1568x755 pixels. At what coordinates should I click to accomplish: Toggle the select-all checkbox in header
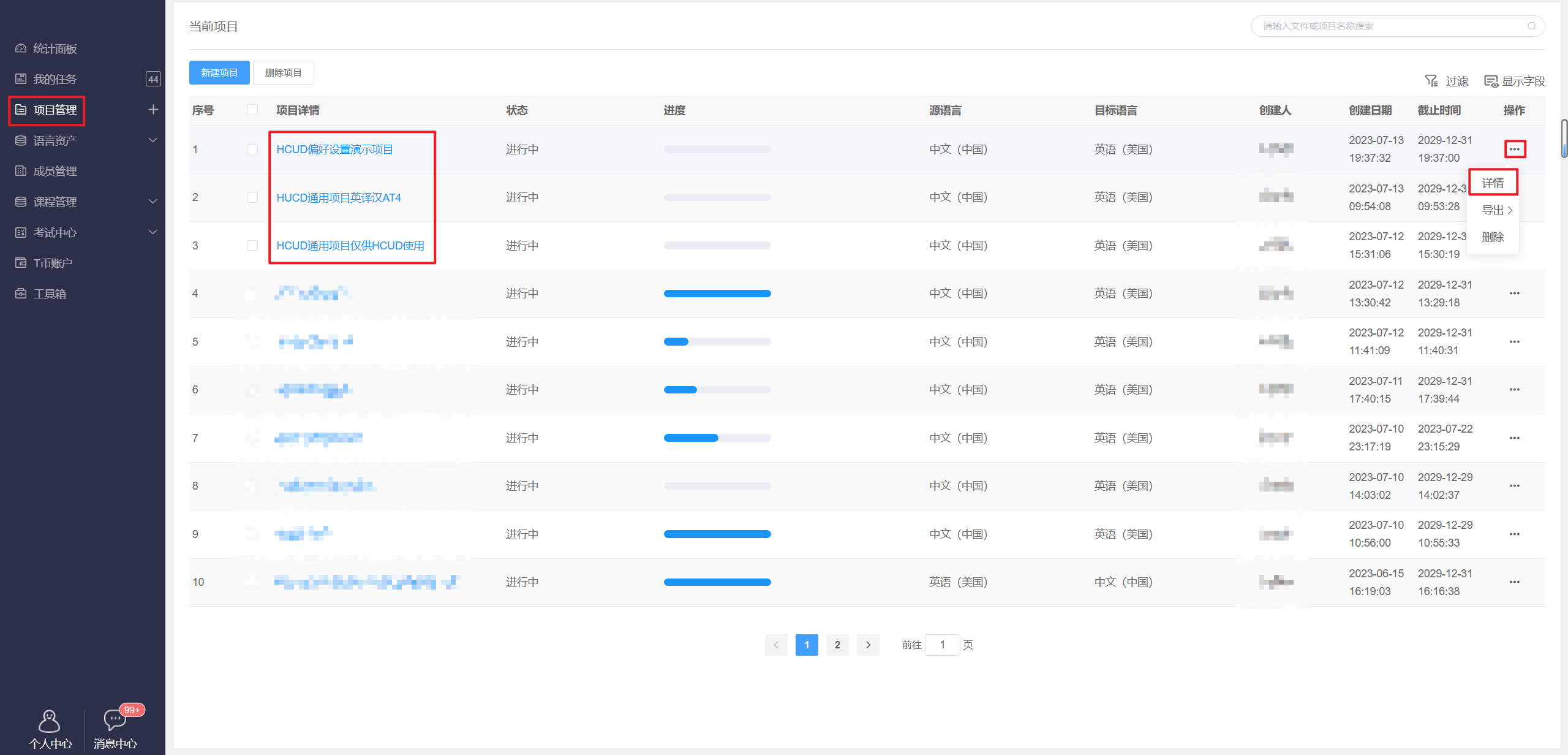252,110
